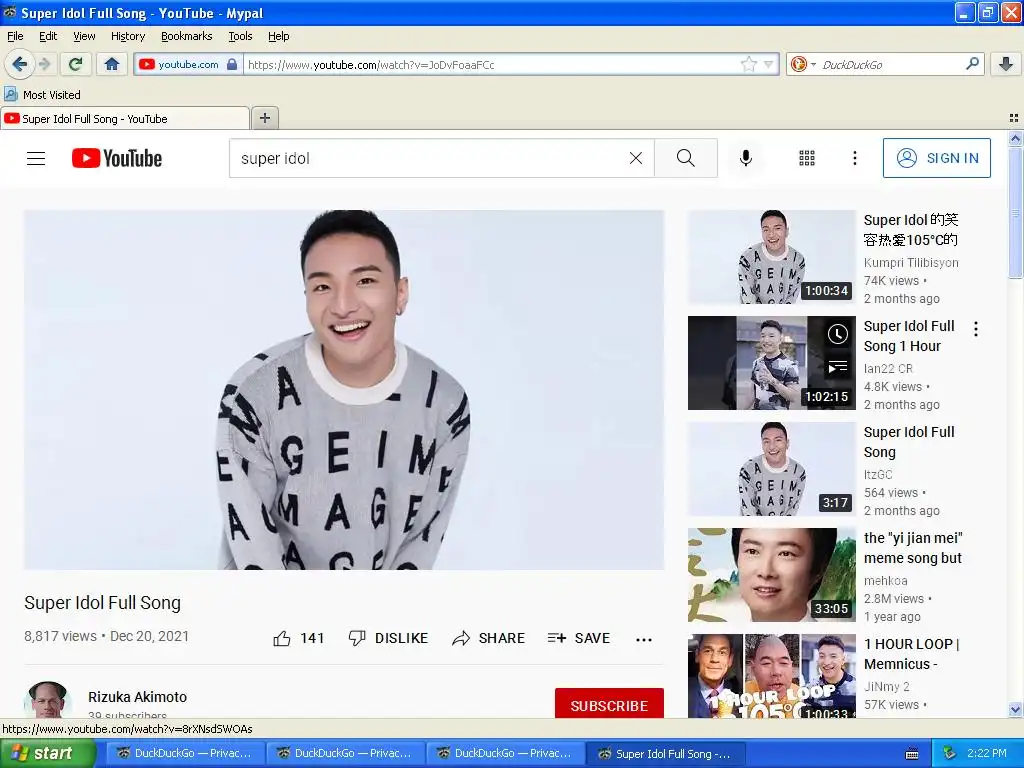The height and width of the screenshot is (768, 1024).
Task: Open the Super Idol Full Song 1 Hour thumbnail
Action: [x=771, y=363]
